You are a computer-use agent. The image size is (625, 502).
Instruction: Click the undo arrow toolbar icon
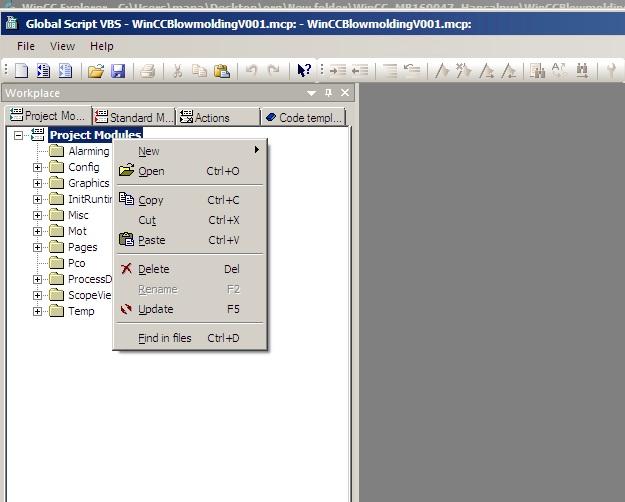tap(252, 71)
